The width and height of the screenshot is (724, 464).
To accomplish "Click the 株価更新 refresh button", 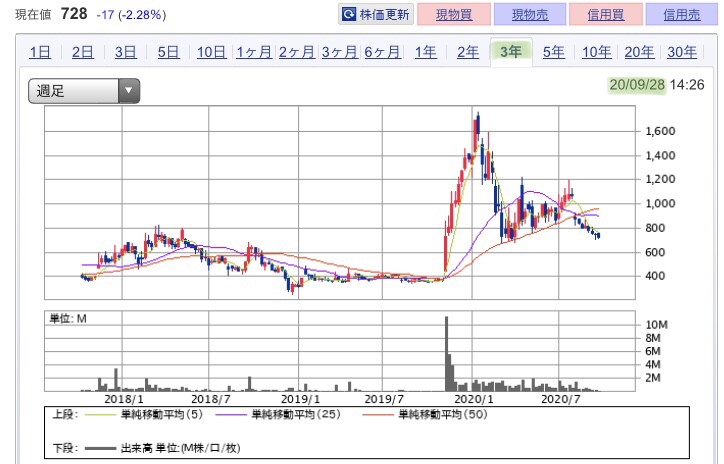I will pyautogui.click(x=375, y=14).
